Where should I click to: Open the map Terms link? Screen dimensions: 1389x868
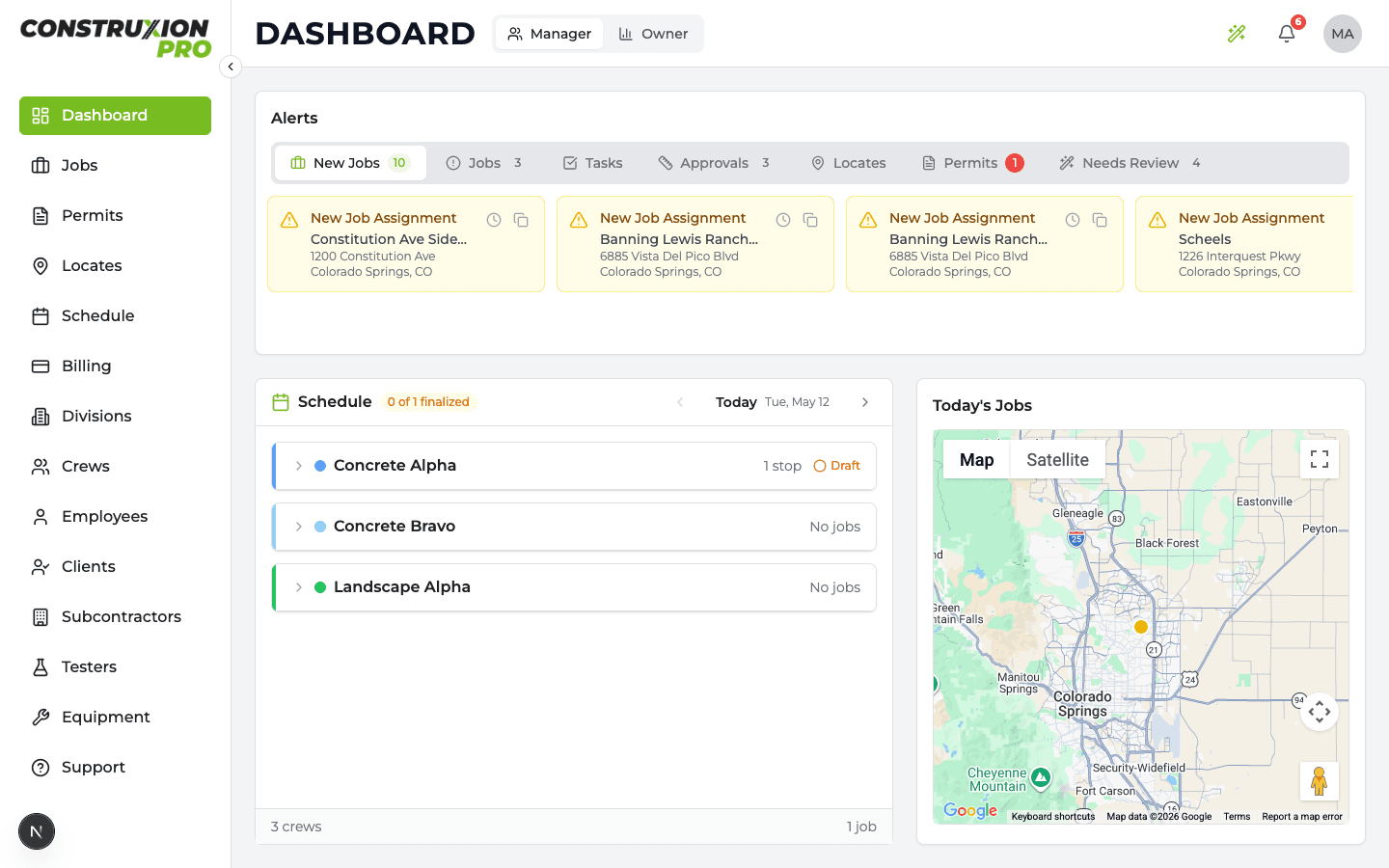click(x=1237, y=817)
